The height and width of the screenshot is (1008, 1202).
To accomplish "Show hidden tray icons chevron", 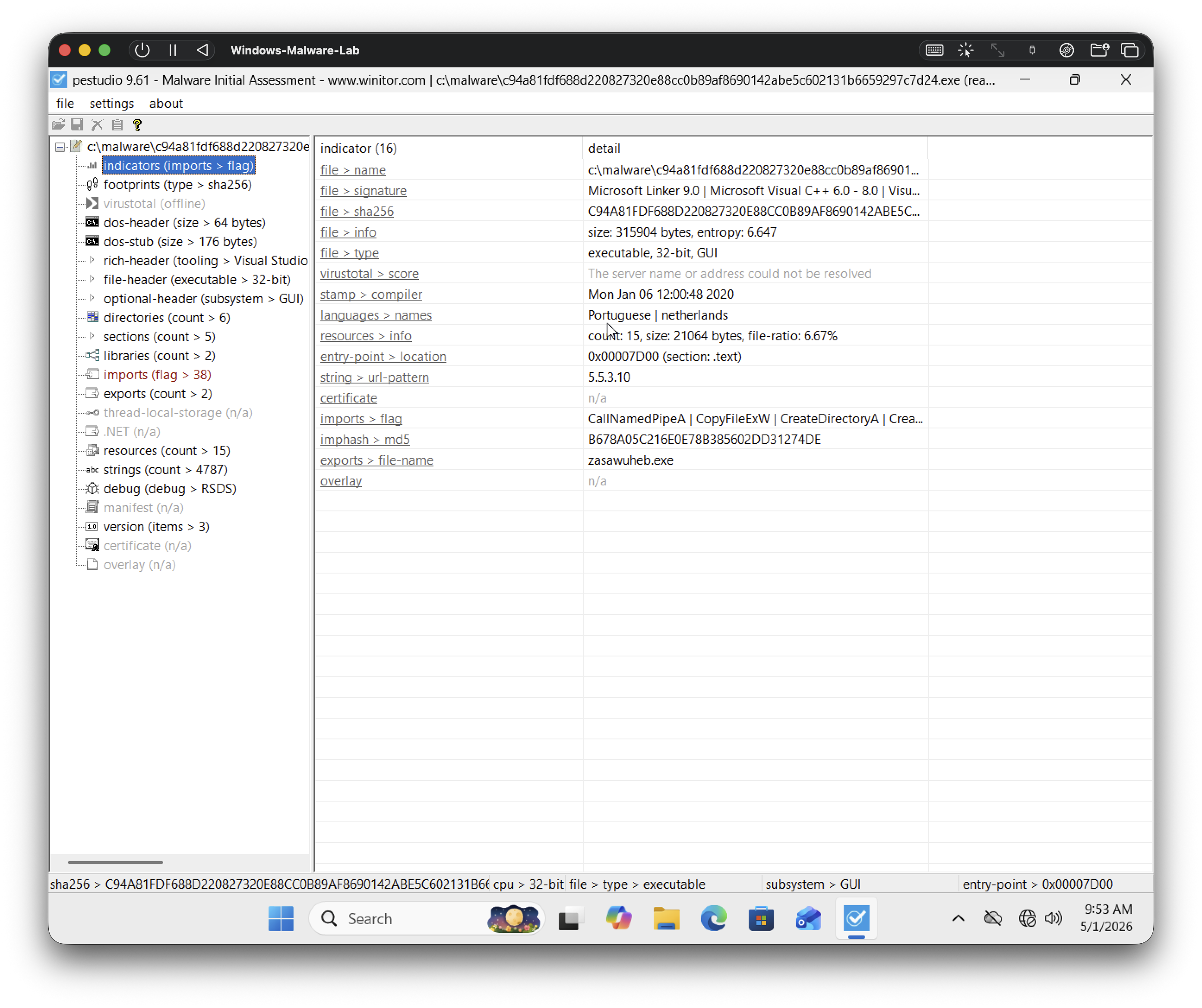I will point(958,919).
